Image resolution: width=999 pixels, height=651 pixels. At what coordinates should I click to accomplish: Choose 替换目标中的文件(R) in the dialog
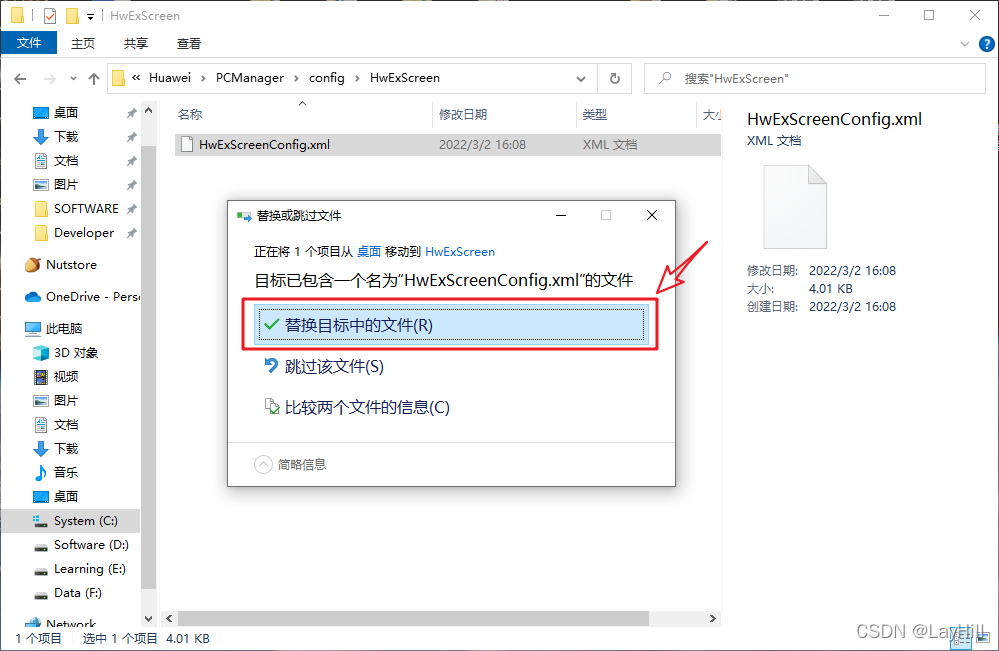[x=450, y=326]
